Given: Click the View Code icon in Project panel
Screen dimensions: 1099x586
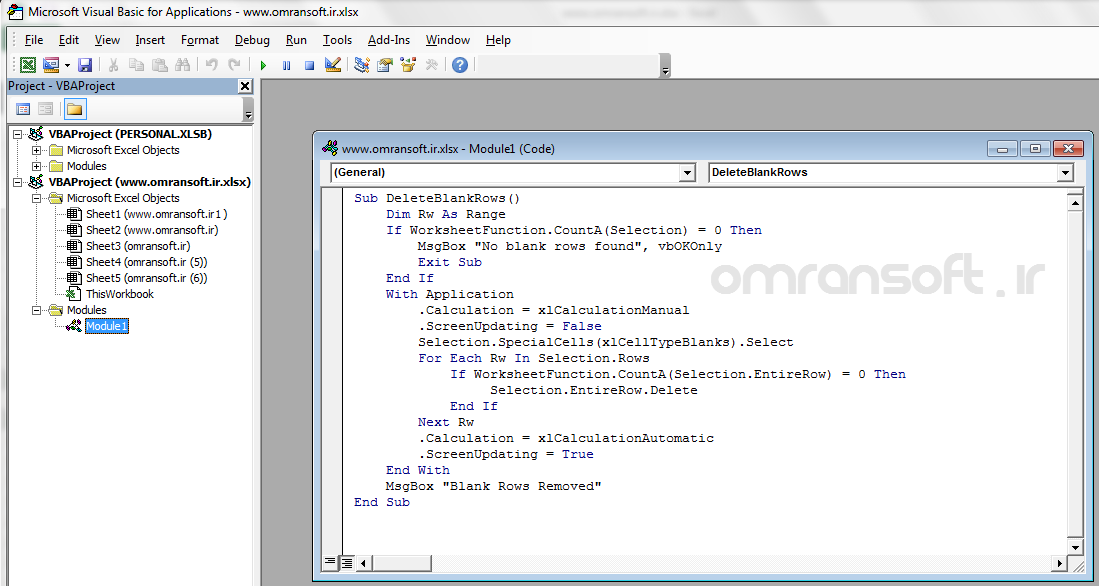Looking at the screenshot, I should [x=23, y=109].
